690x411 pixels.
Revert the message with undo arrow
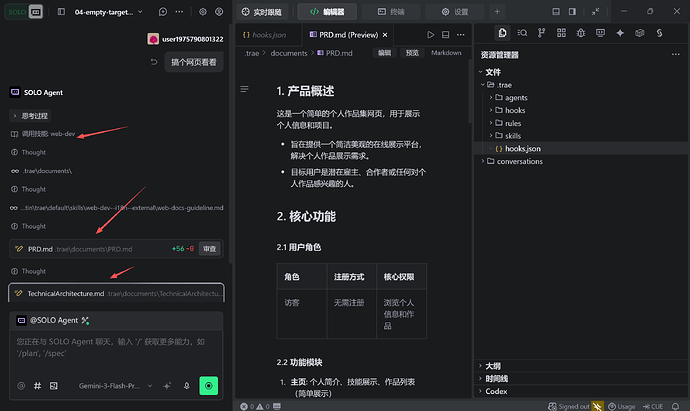154,62
